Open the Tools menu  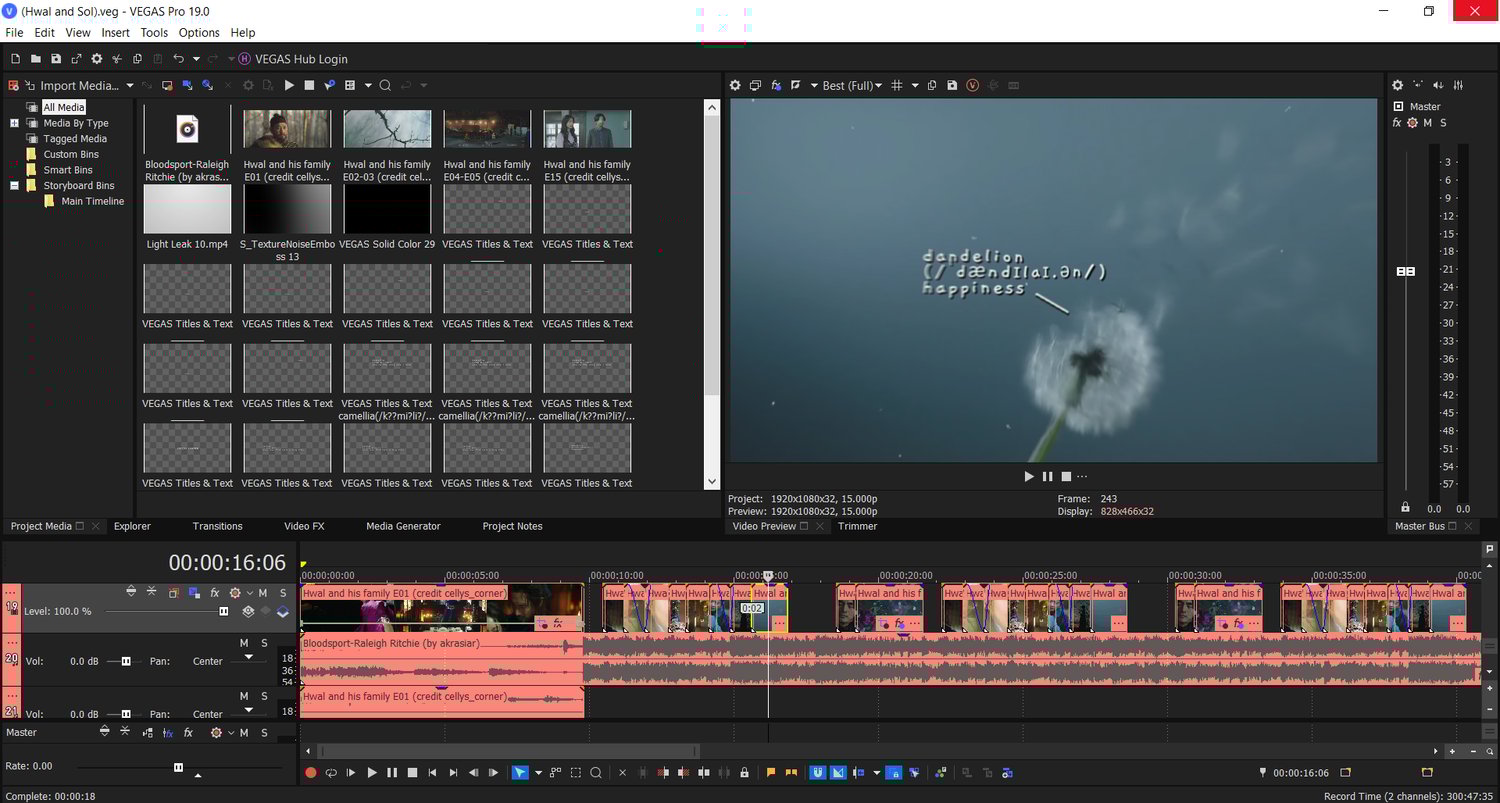[154, 33]
